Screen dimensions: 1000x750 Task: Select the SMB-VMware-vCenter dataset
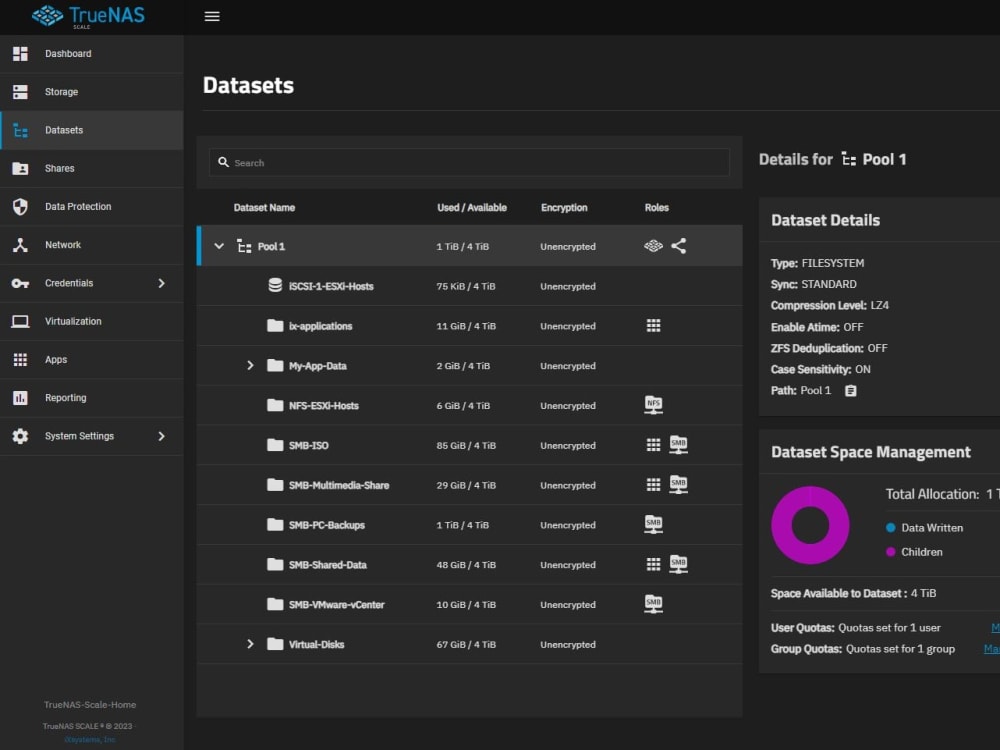[469, 605]
